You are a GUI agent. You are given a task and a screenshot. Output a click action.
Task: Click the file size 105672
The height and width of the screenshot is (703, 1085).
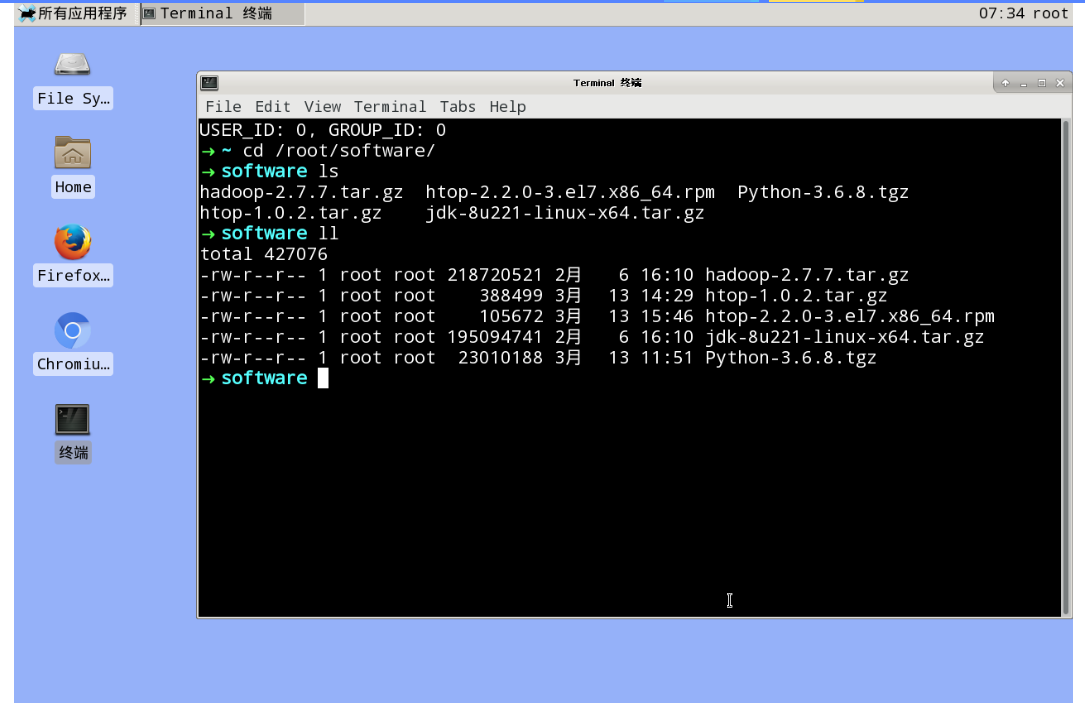click(511, 317)
